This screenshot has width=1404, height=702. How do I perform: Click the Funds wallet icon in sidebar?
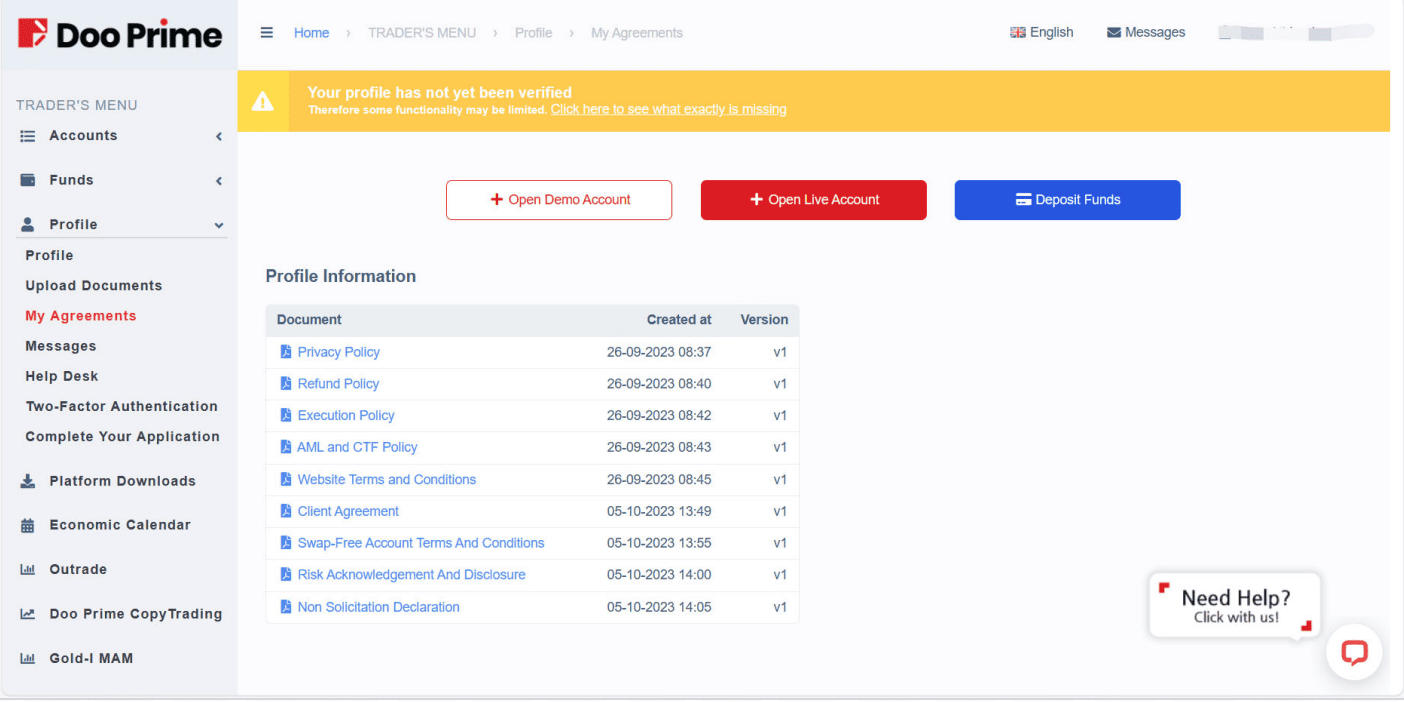[28, 180]
